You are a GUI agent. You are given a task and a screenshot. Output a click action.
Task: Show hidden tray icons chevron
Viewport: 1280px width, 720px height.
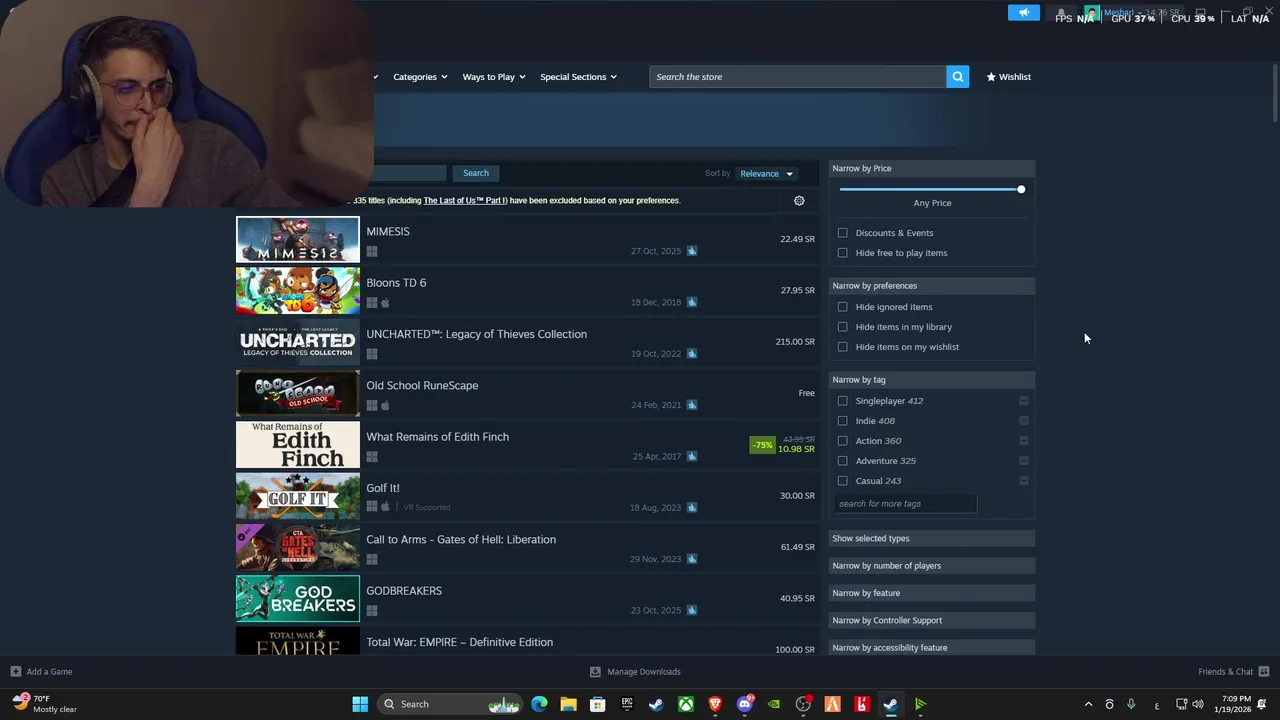(1088, 705)
